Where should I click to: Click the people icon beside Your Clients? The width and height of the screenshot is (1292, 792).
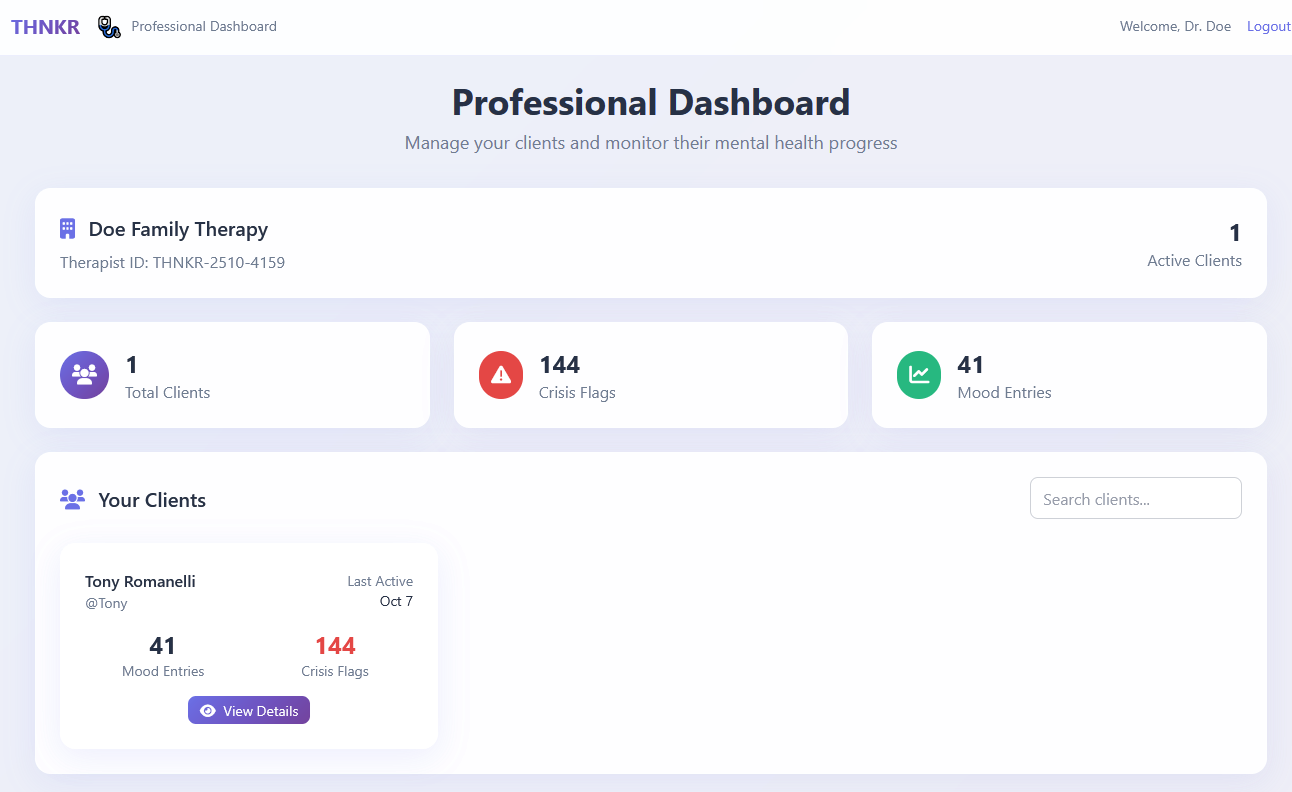pos(72,499)
